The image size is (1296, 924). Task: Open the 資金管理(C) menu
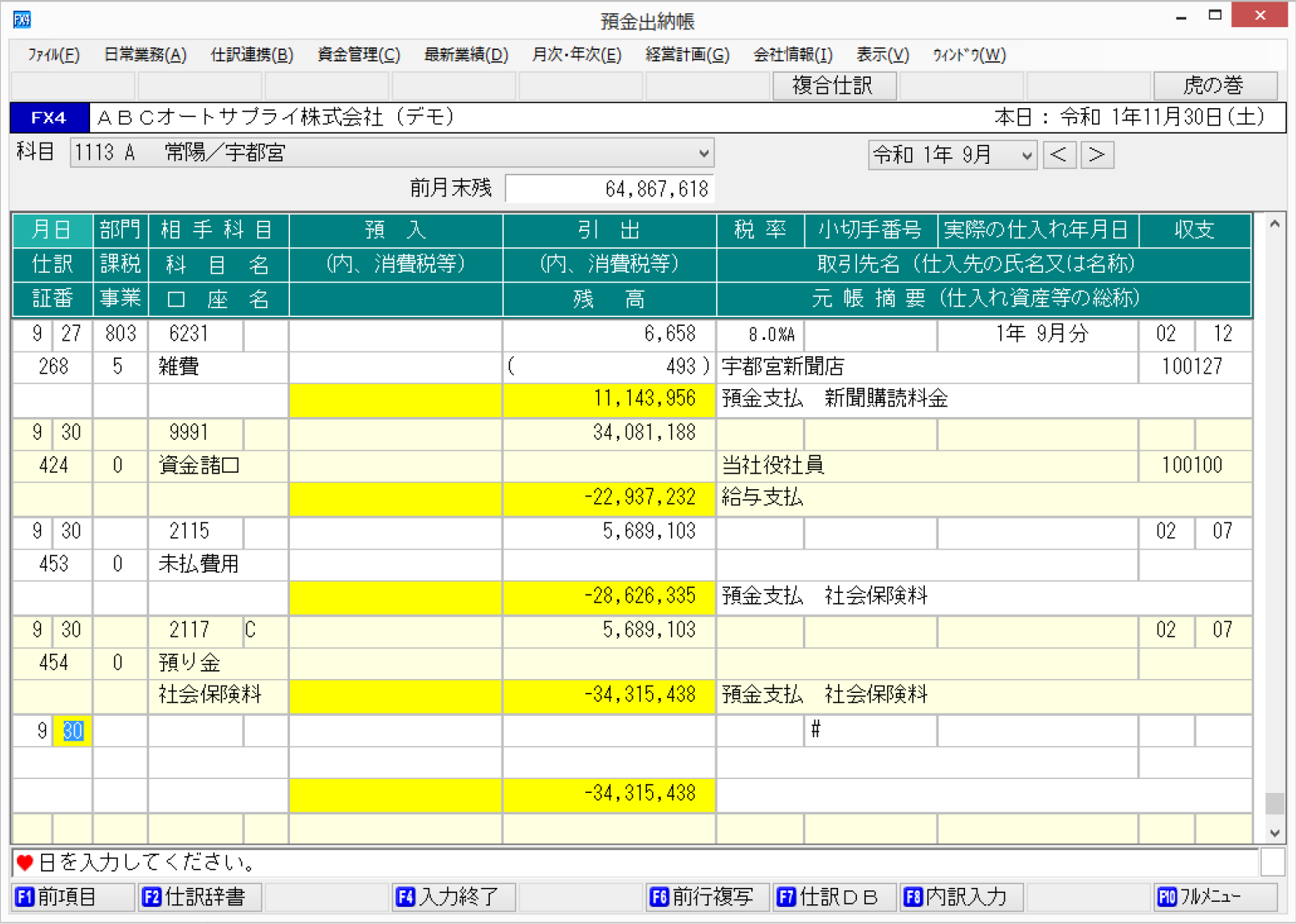tap(359, 55)
